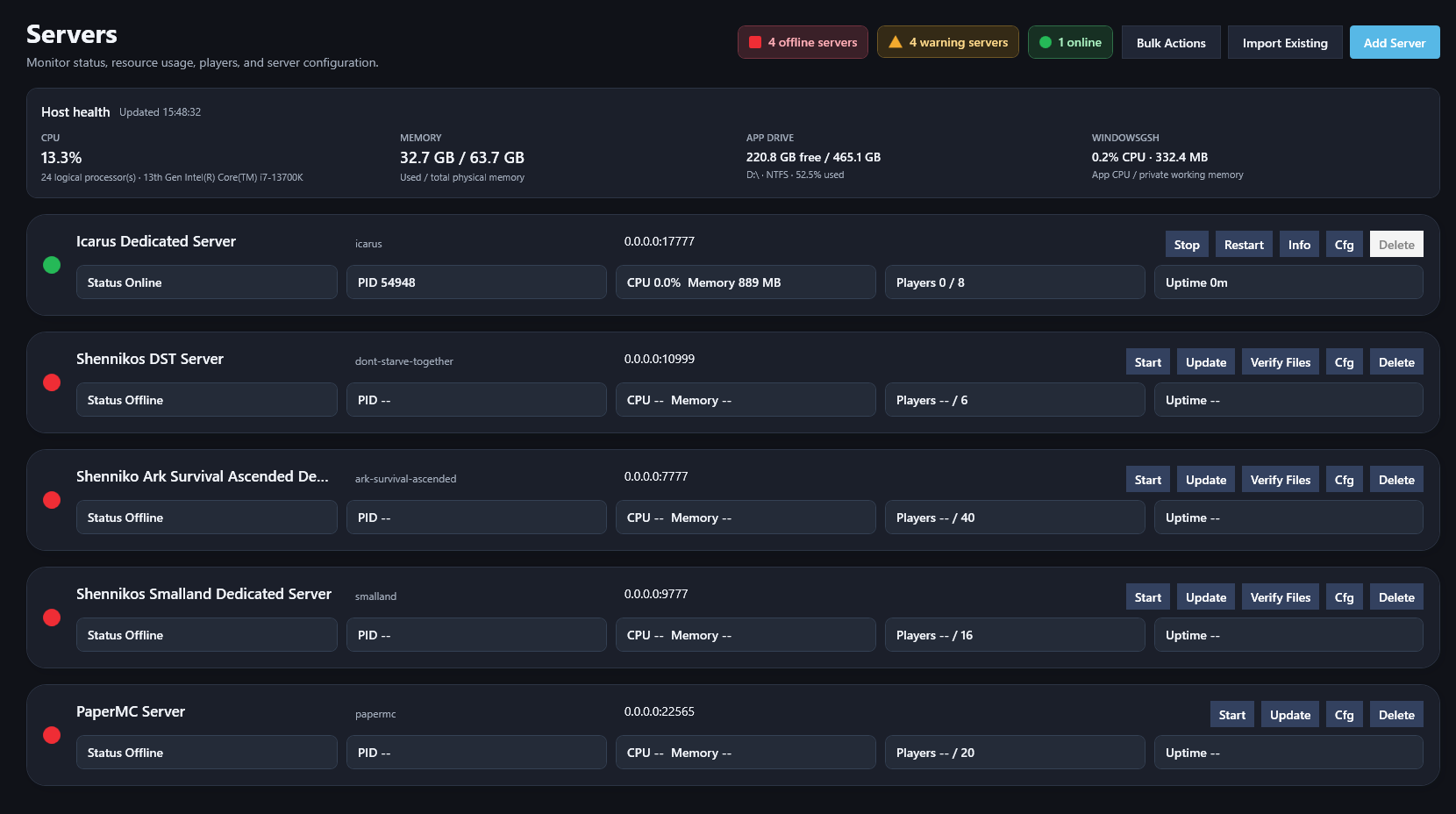Screen dimensions: 1456x814
Task: Click the PID 54948 field
Action: (476, 282)
